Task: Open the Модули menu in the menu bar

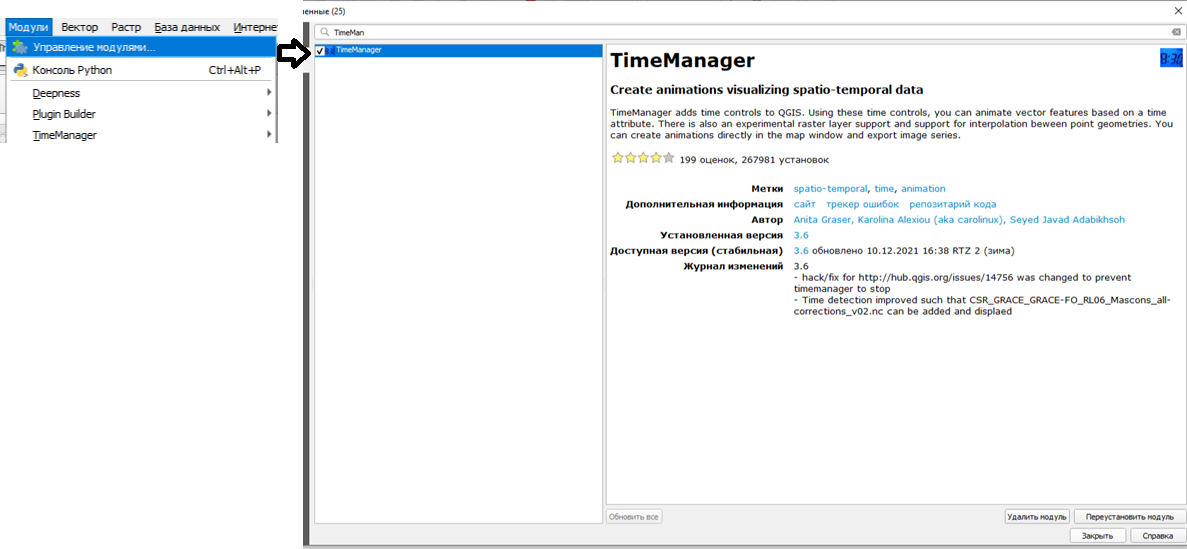Action: click(x=29, y=27)
